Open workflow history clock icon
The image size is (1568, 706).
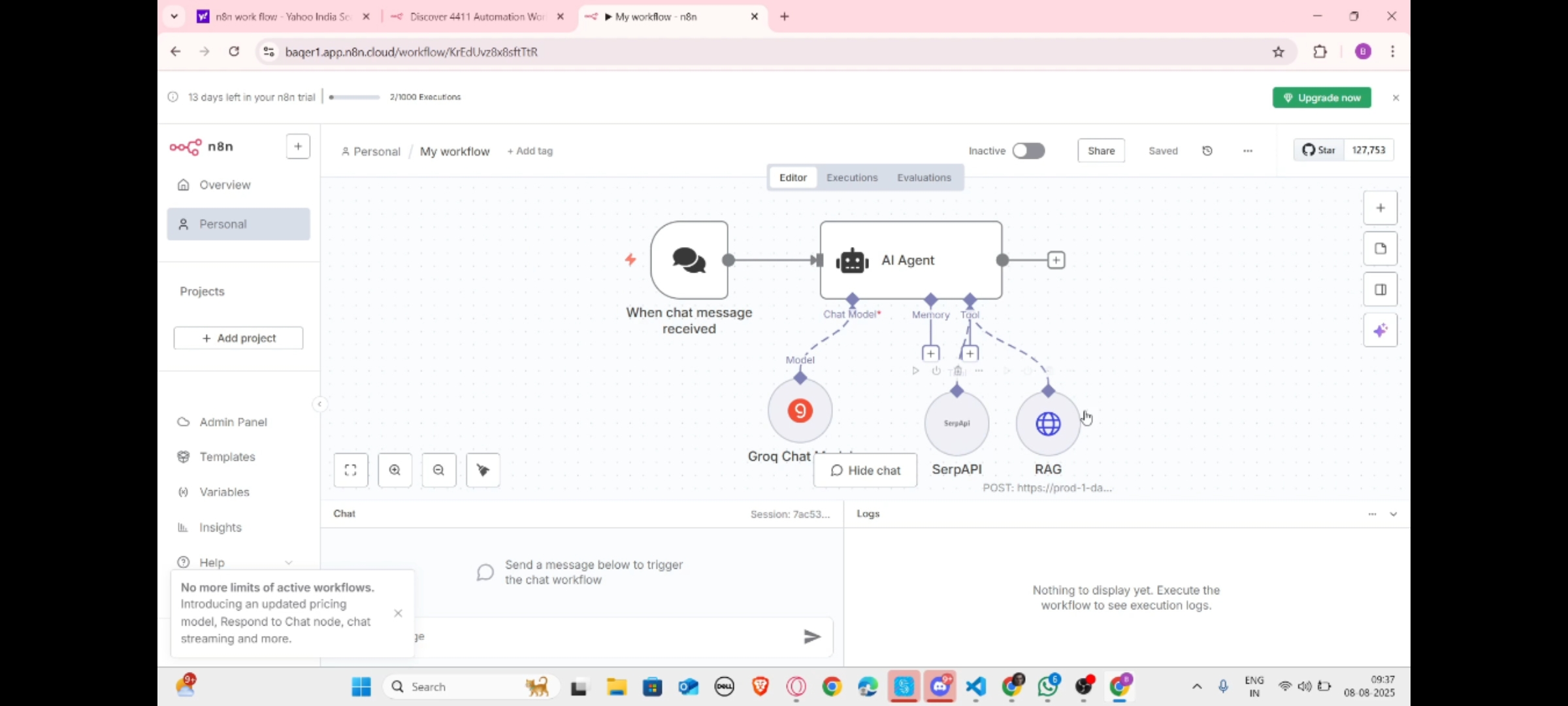click(1207, 151)
